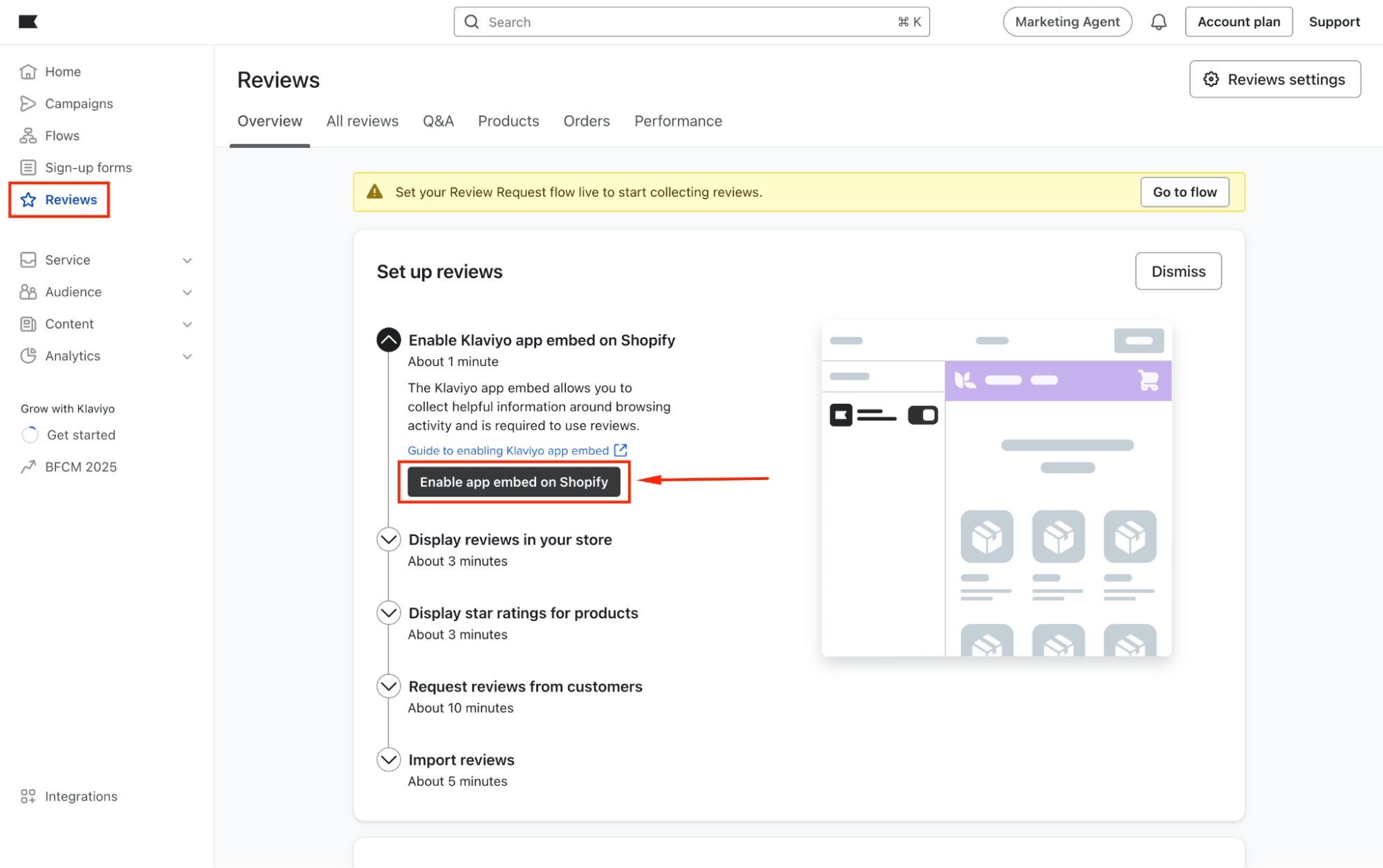The image size is (1383, 868).
Task: Collapse Enable Klaviyo app embed step
Action: [x=389, y=340]
